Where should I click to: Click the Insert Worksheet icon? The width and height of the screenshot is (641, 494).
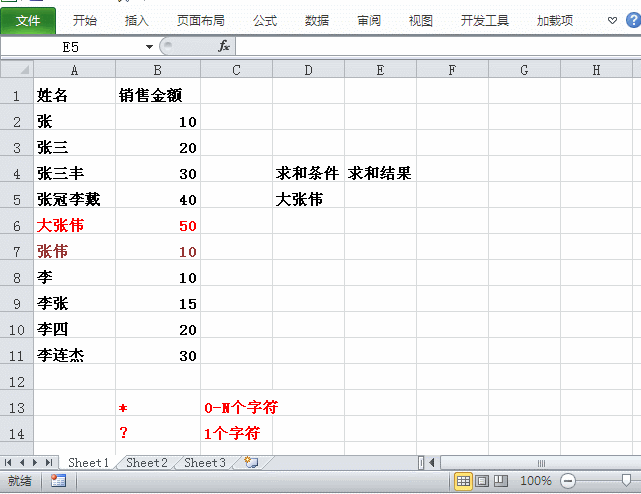(x=251, y=463)
